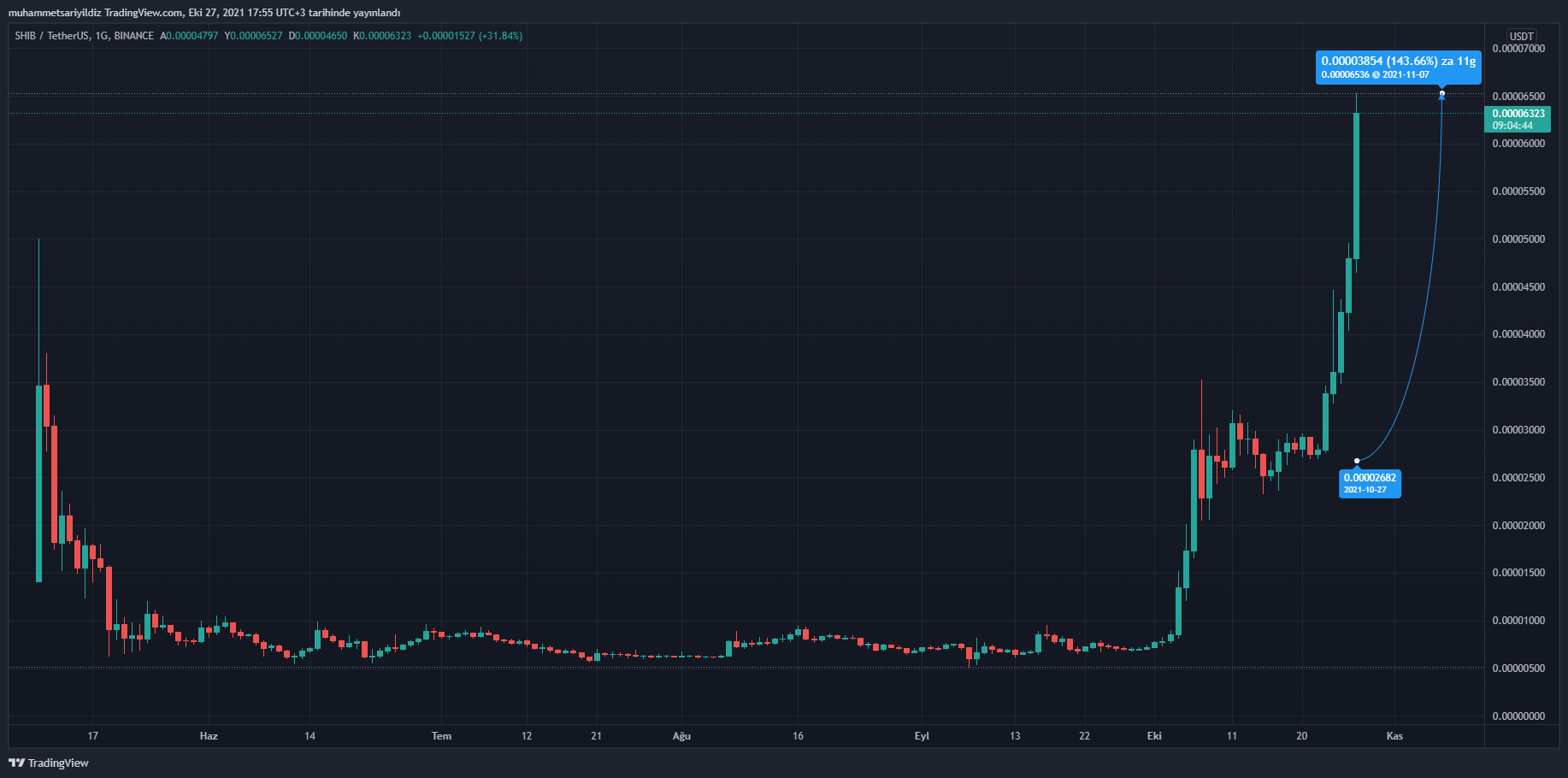Click the blue forecast arrow's top endpoint
1568x778 pixels.
(1441, 93)
